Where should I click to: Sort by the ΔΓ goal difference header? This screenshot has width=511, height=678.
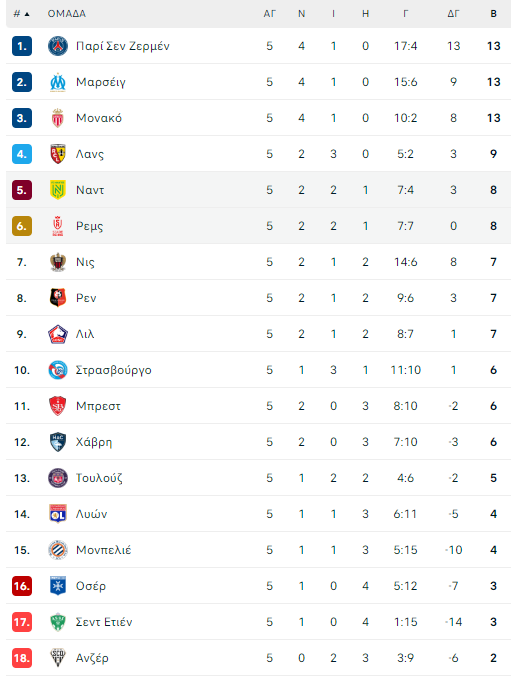[453, 14]
